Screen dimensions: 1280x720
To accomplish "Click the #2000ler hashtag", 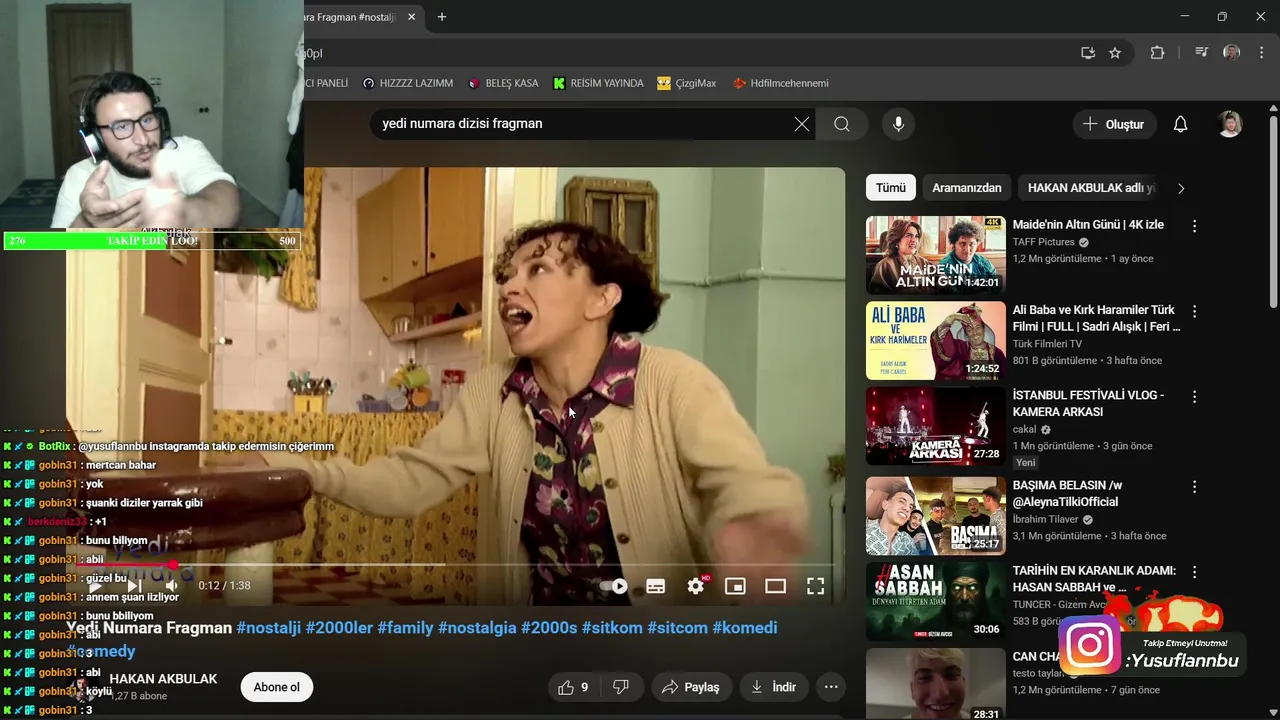I will point(339,628).
